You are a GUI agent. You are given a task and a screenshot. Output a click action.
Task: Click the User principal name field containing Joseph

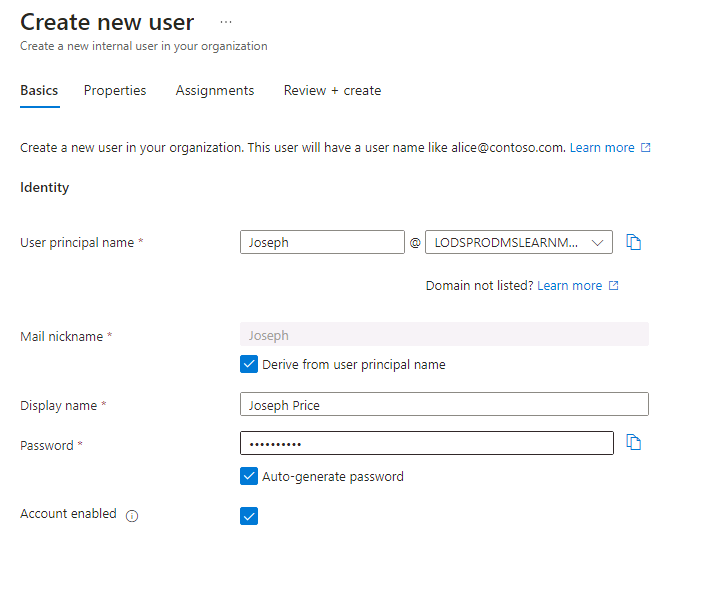pos(322,242)
